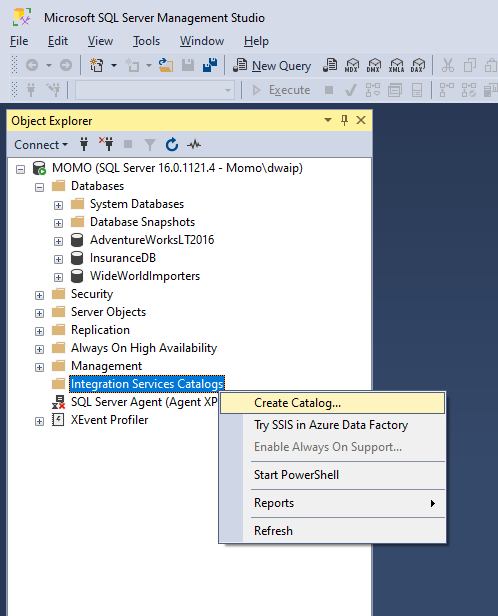The height and width of the screenshot is (616, 498).
Task: Click the available databases combo box
Action: click(x=155, y=90)
